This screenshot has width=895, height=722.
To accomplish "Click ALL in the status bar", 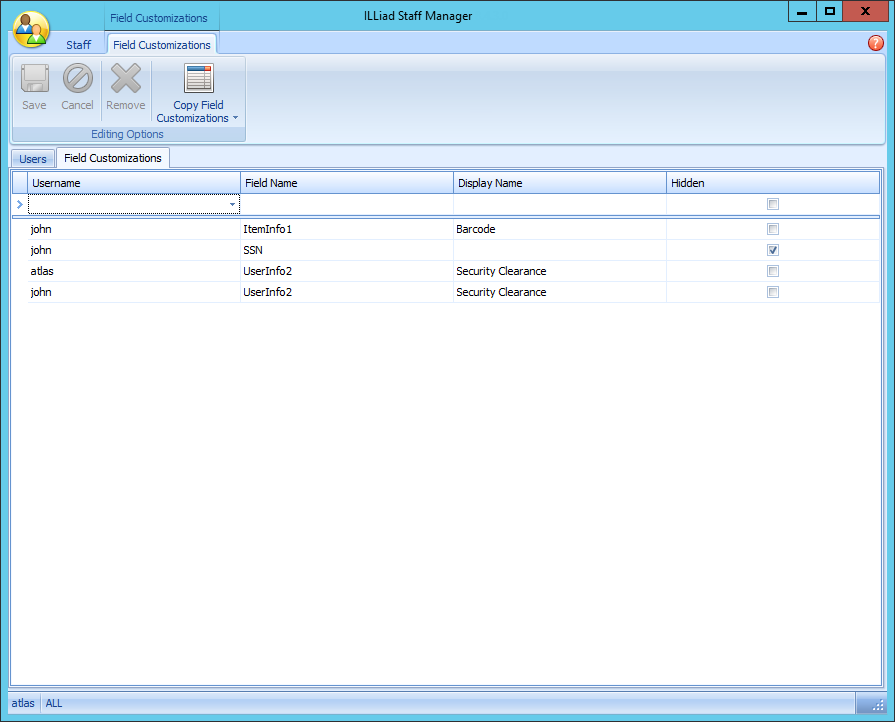I will [53, 703].
